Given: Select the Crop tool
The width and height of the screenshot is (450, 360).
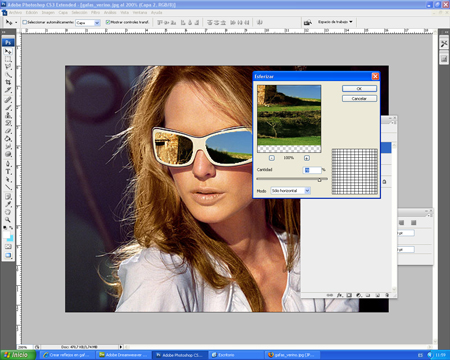Looking at the screenshot, I should click(8, 82).
